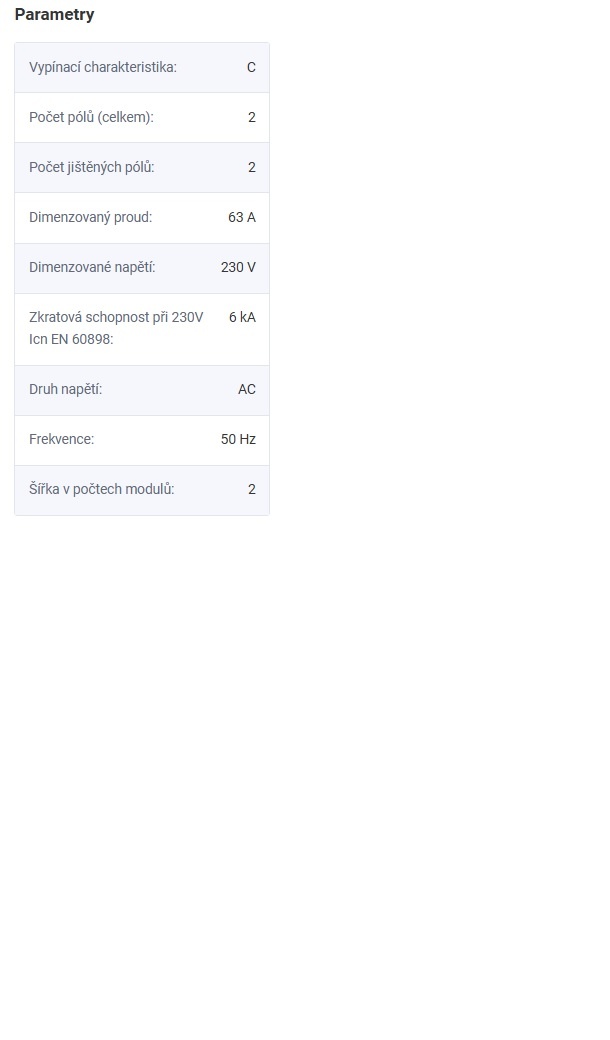
Task: Click the 'Dimenzovaný proud:' label
Action: click(90, 217)
